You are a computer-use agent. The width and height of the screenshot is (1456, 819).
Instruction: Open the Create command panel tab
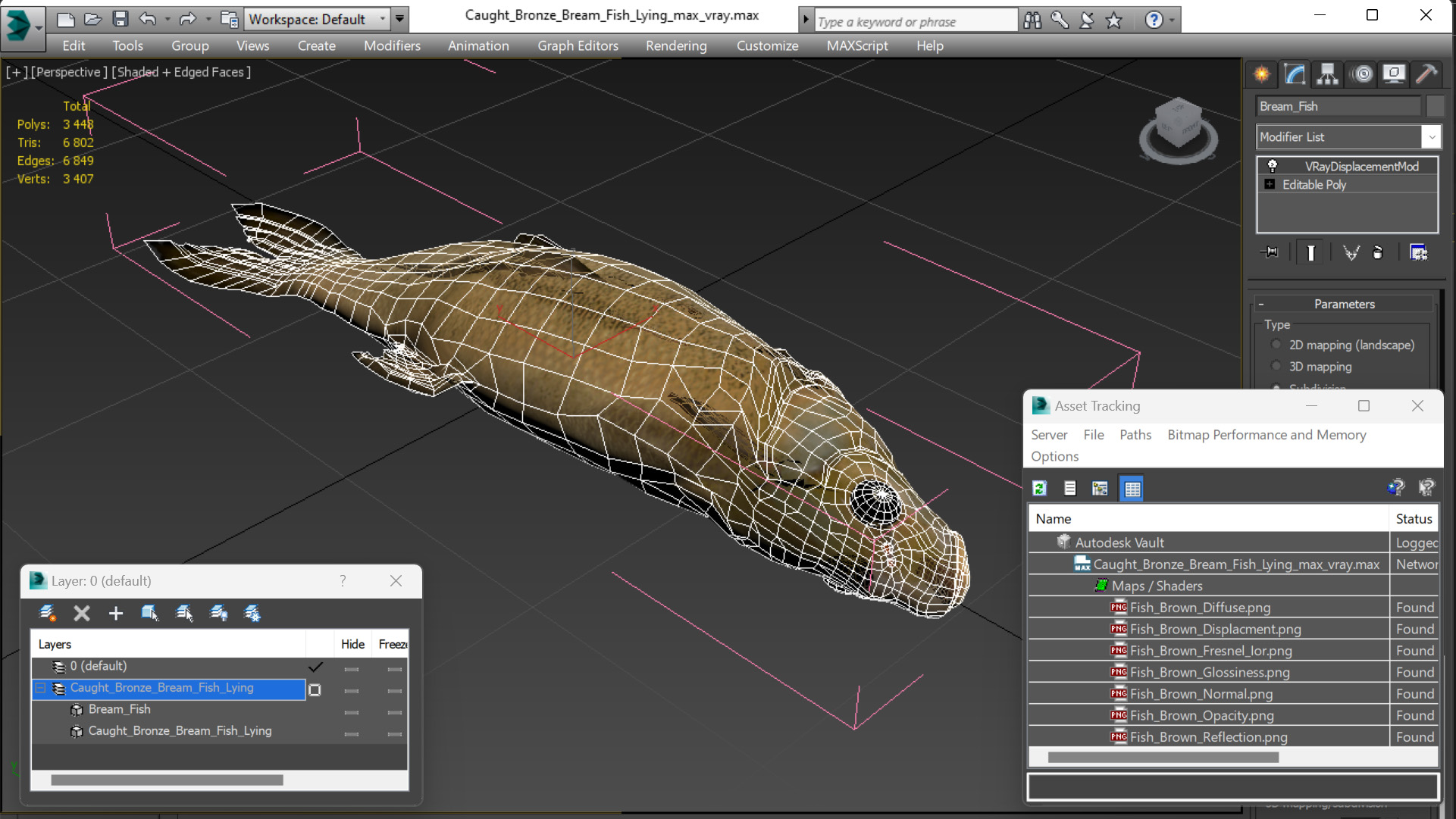click(x=1262, y=74)
